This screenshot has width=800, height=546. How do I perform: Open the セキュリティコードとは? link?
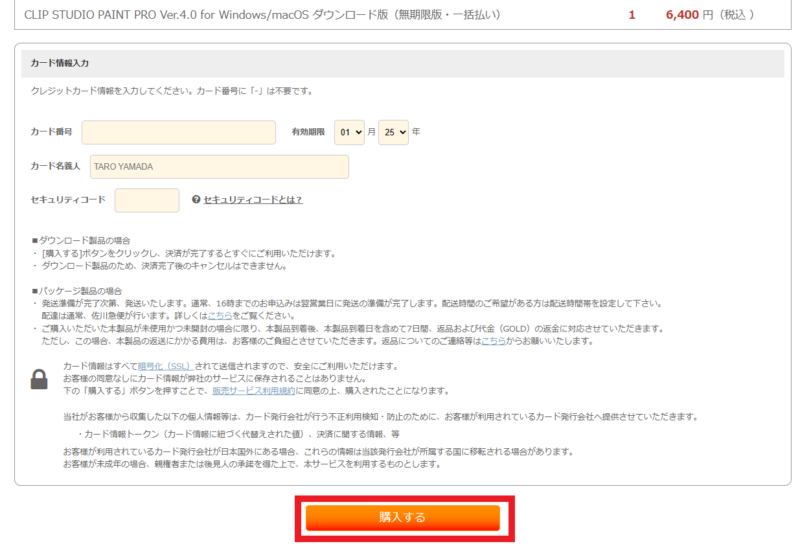click(x=253, y=200)
